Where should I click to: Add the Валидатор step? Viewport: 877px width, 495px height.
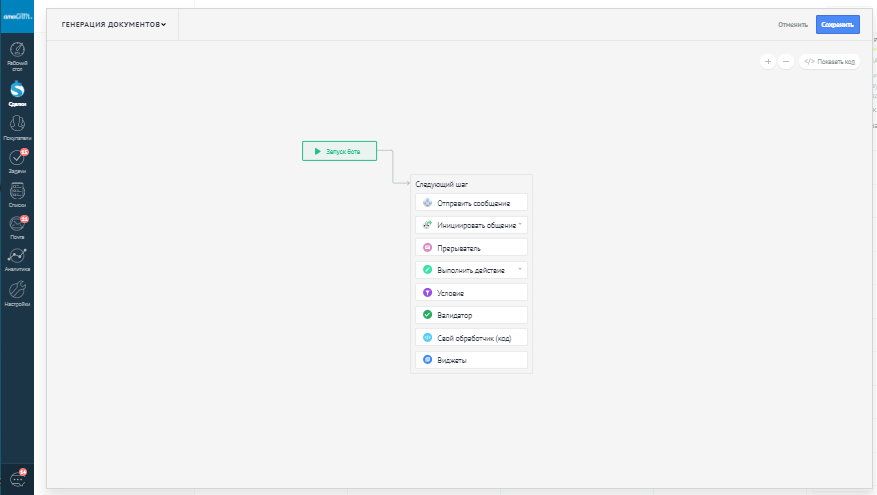tap(470, 315)
